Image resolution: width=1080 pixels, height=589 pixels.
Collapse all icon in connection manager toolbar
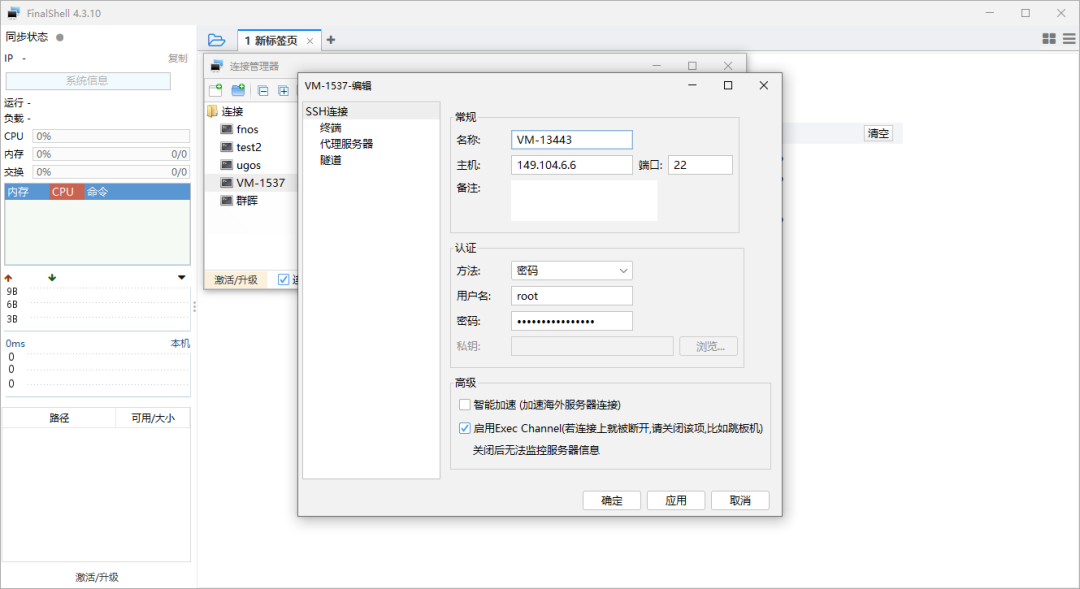click(263, 90)
